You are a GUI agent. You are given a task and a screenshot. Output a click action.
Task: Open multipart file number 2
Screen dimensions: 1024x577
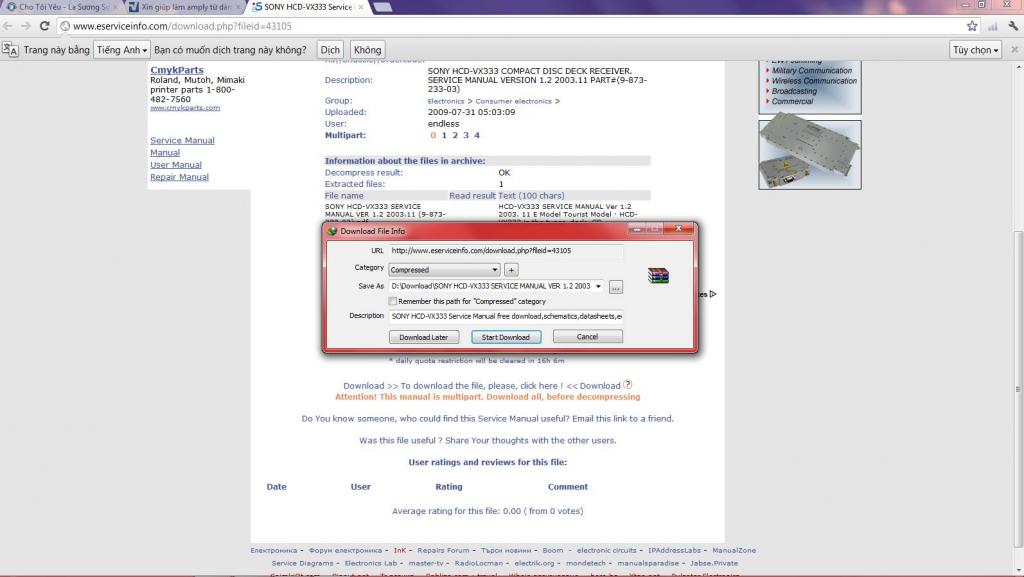tap(455, 135)
